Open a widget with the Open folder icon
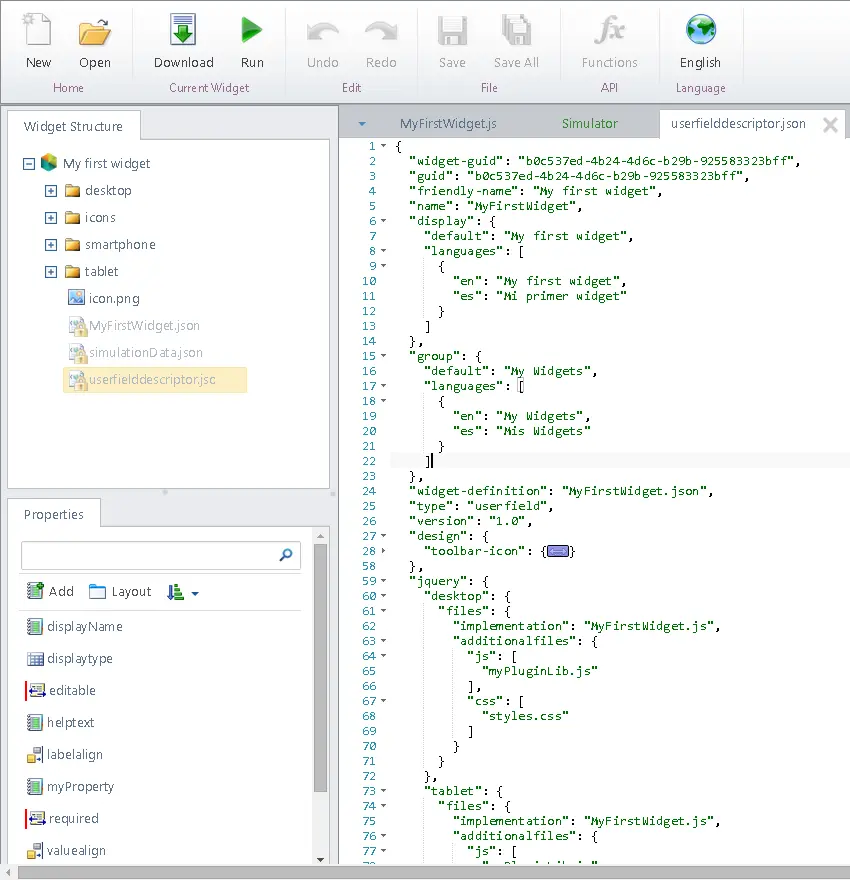Screen dimensions: 850x880 click(x=94, y=31)
